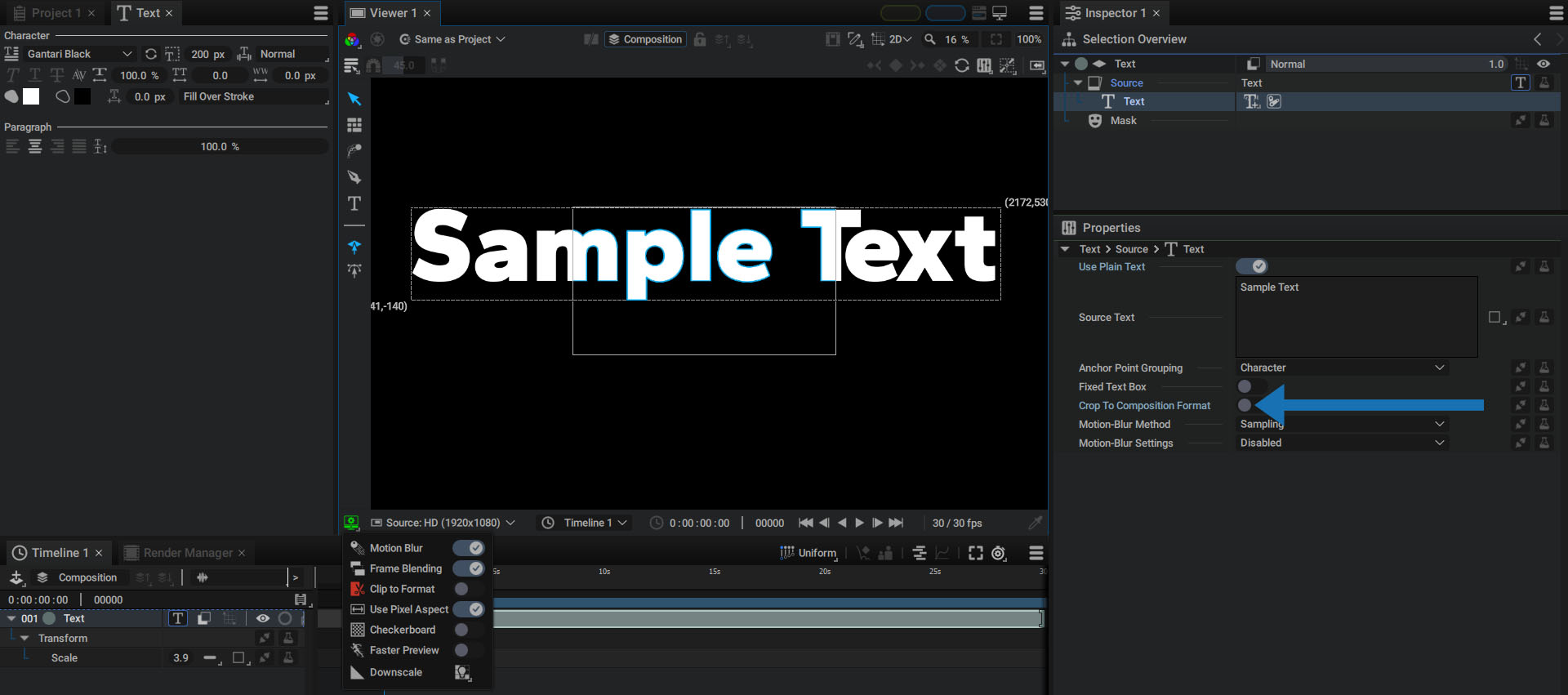Hide the Text layer in Inspector with eye
This screenshot has height=695, width=1568.
pos(1543,64)
